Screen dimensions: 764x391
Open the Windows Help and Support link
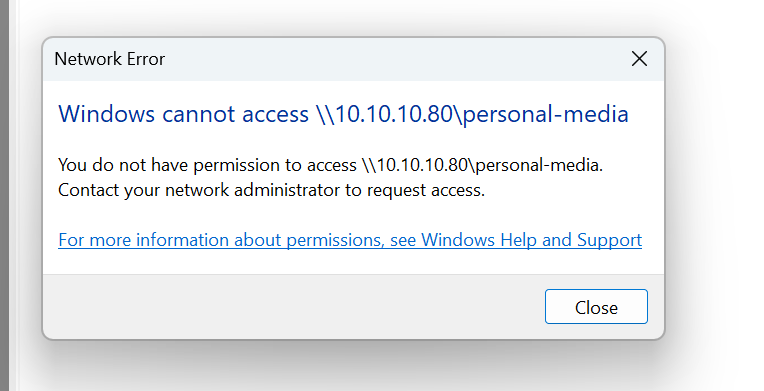[x=350, y=240]
